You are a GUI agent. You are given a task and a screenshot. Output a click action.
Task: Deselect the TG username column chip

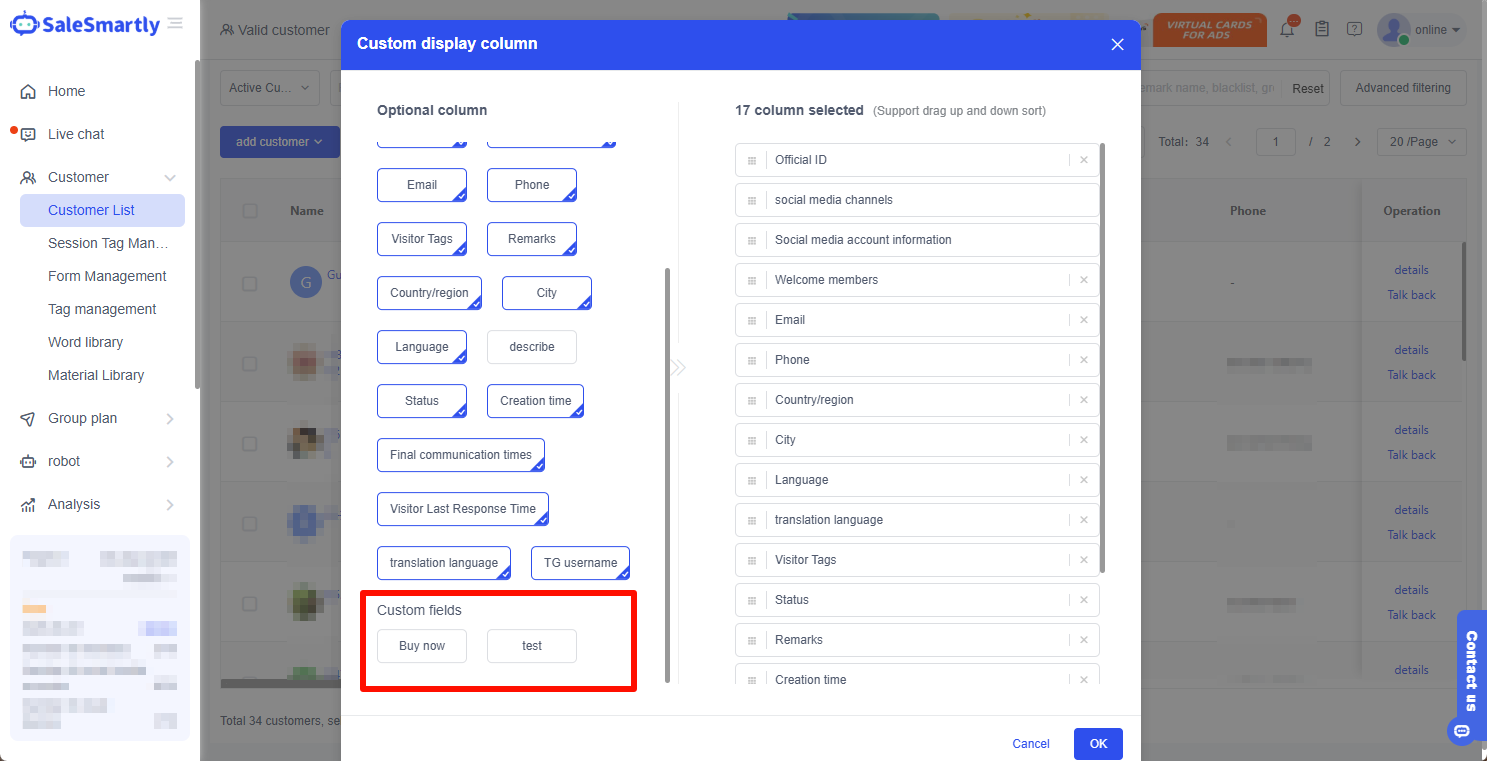tap(580, 563)
